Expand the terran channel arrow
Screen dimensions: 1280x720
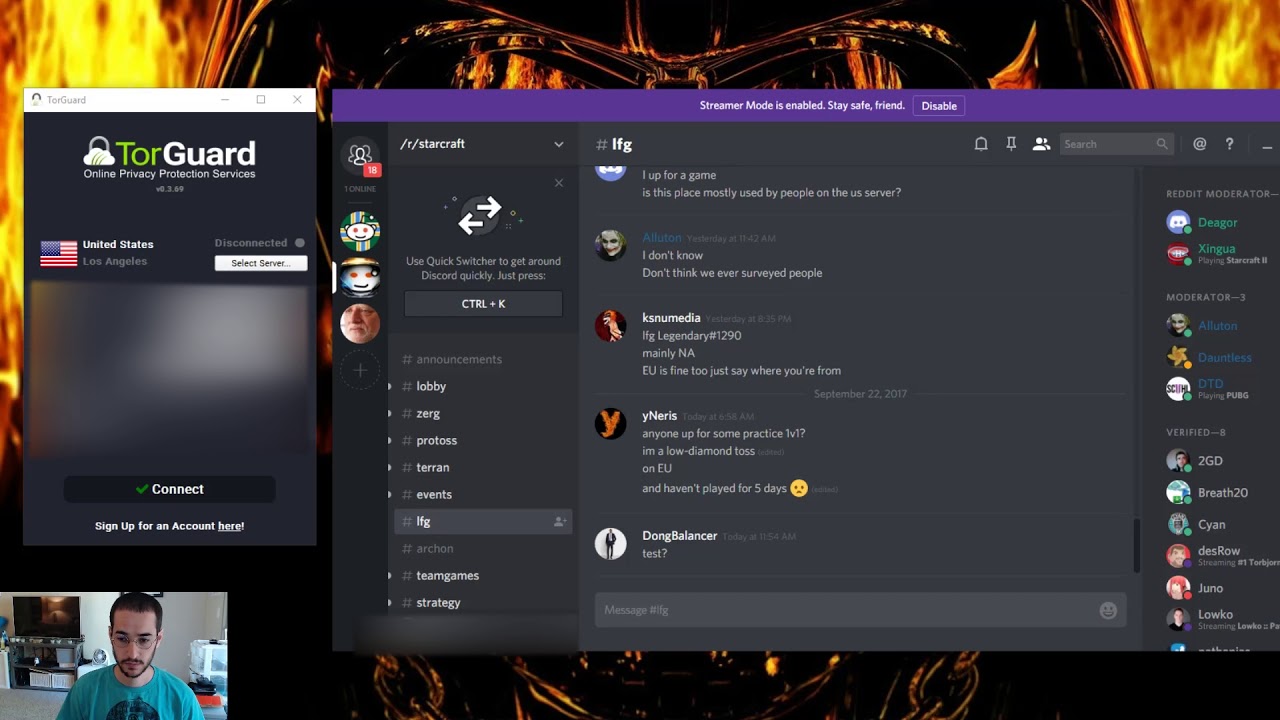tap(390, 467)
